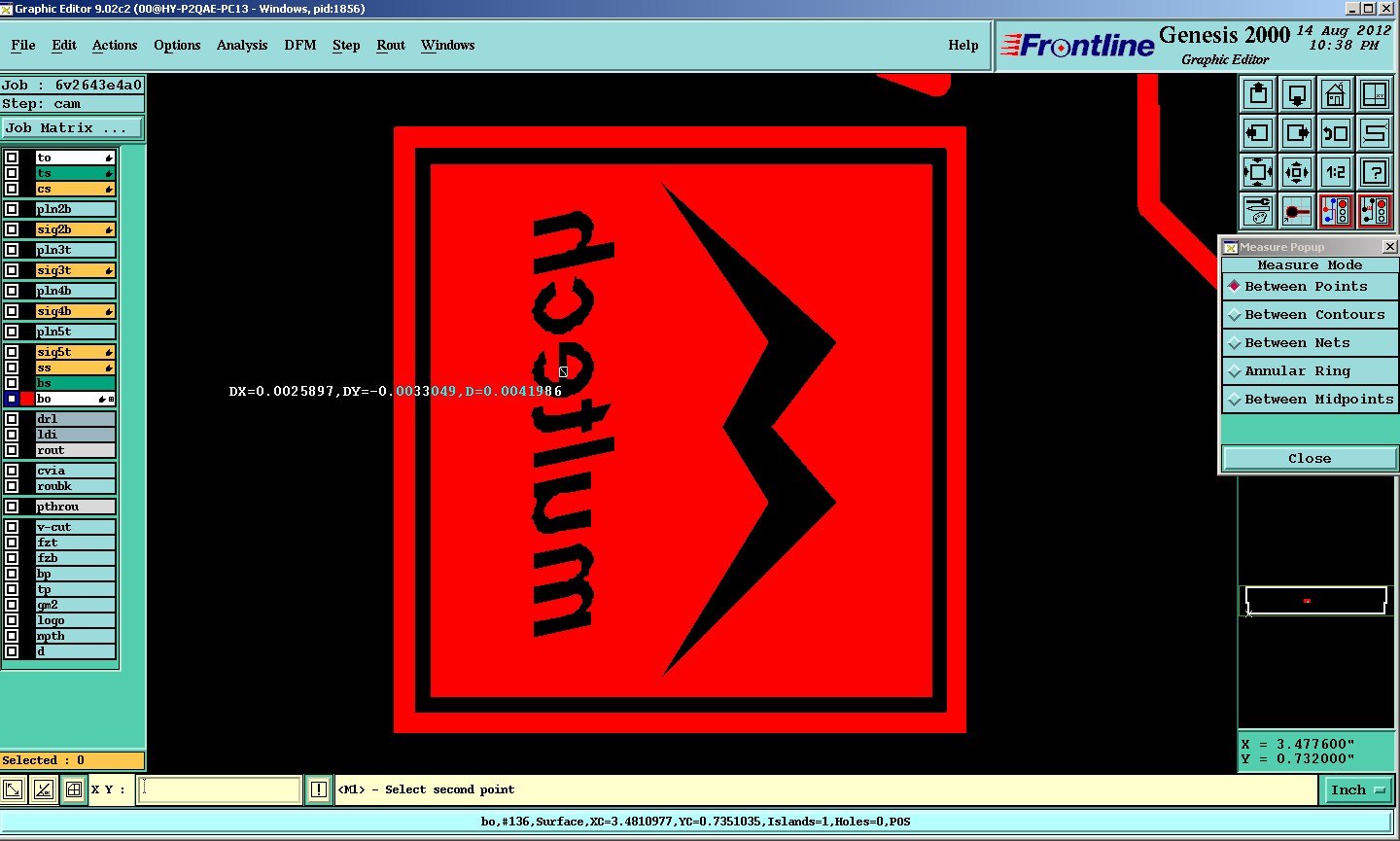The height and width of the screenshot is (841, 1400).
Task: Click the small grid icon on layer 'bo'
Action: 111,399
